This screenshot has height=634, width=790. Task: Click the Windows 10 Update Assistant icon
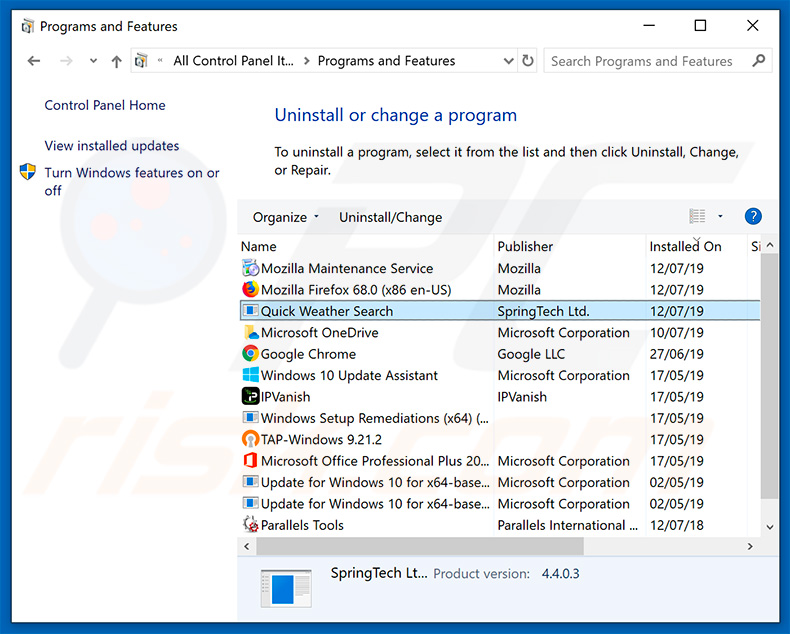point(250,375)
